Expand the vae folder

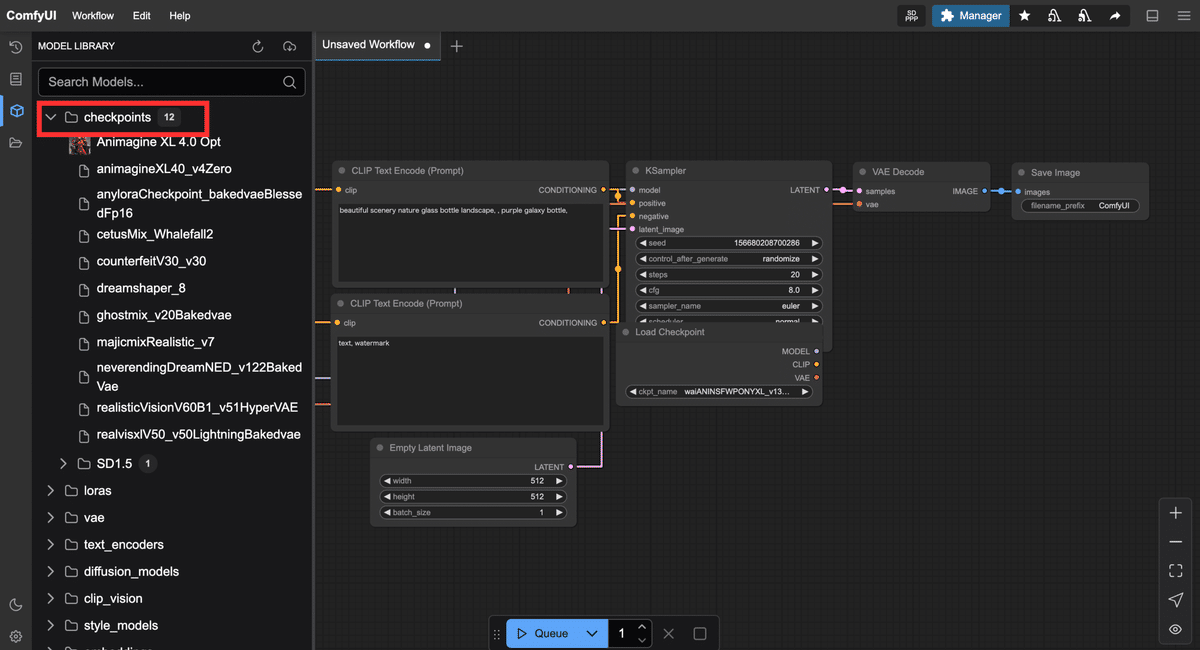51,518
